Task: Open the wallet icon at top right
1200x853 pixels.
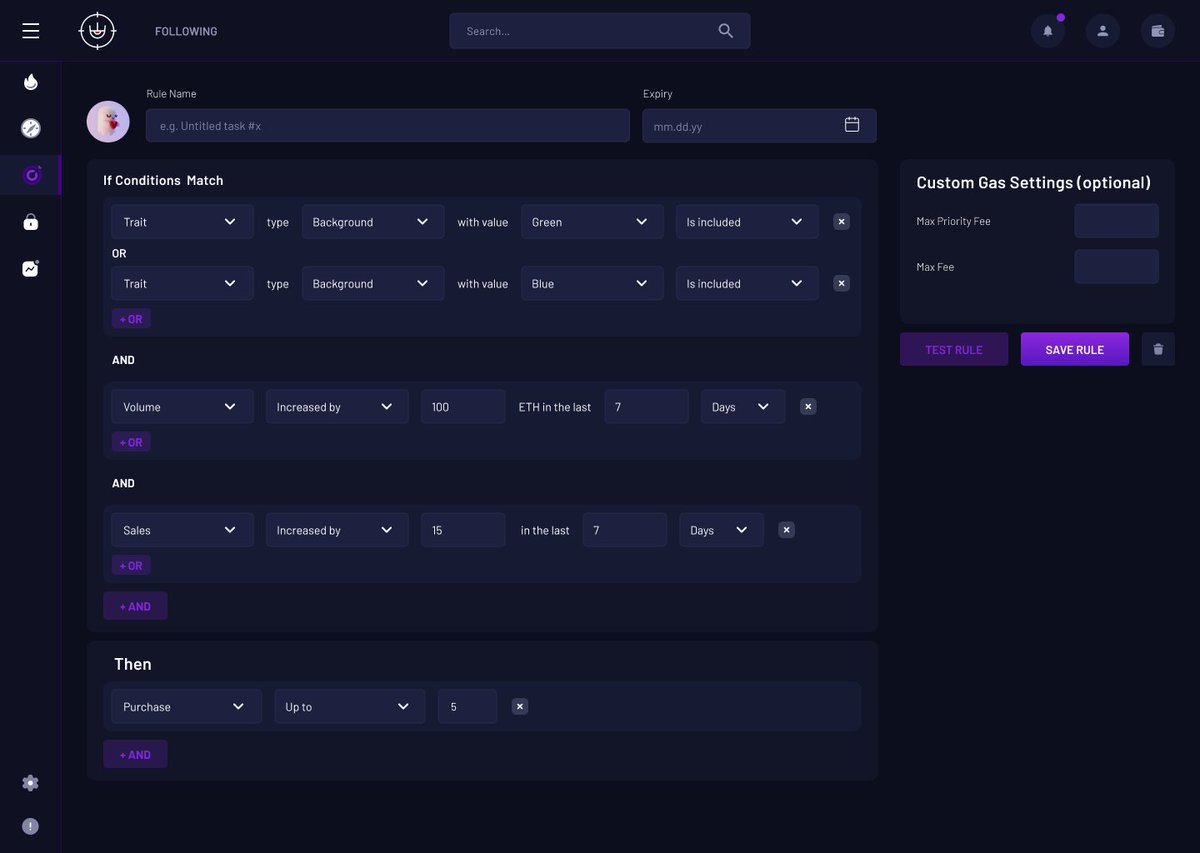Action: point(1157,31)
